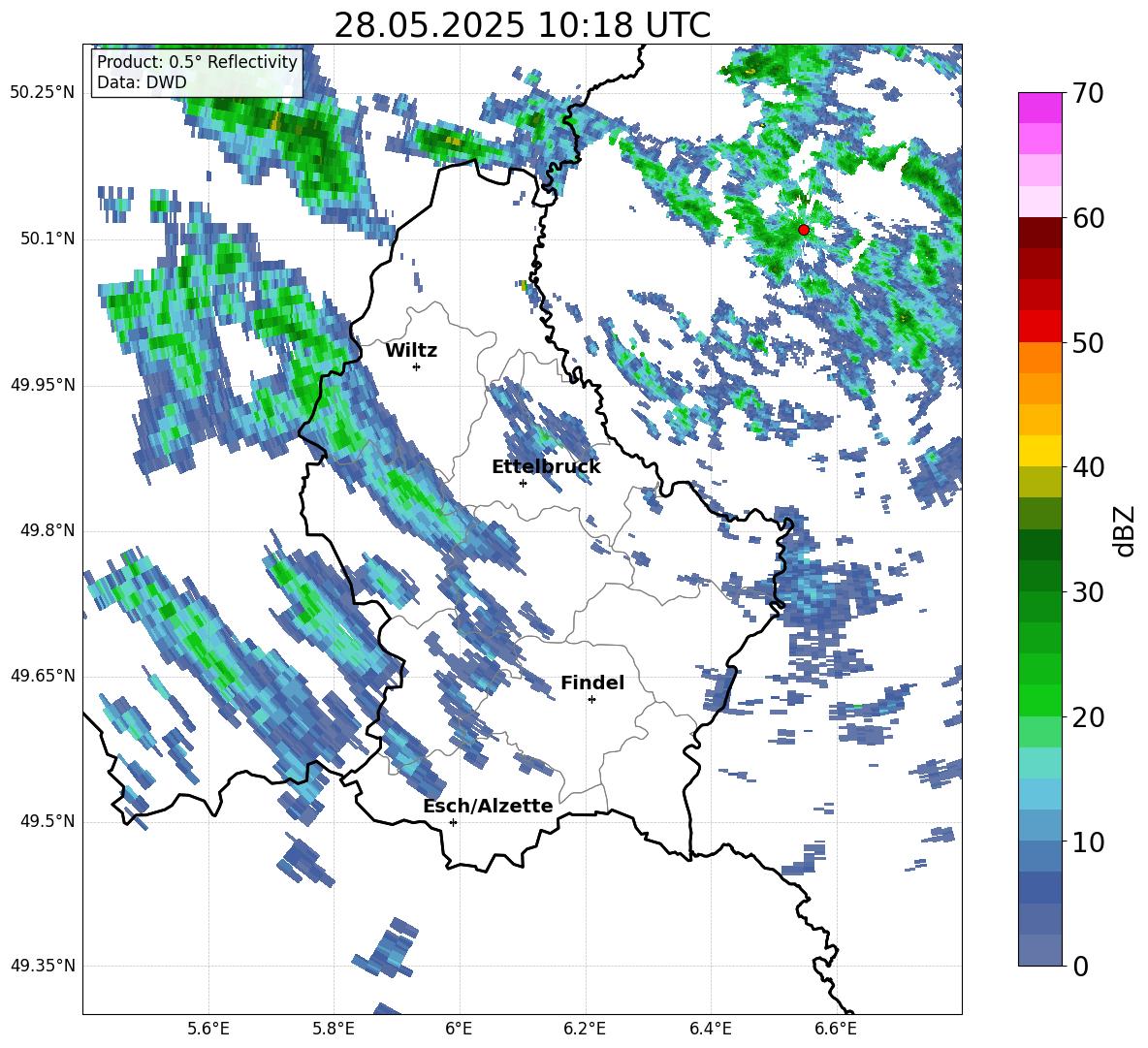The height and width of the screenshot is (1048, 1148).
Task: Click the bright red colorbar segment above 50
Action: (1039, 327)
